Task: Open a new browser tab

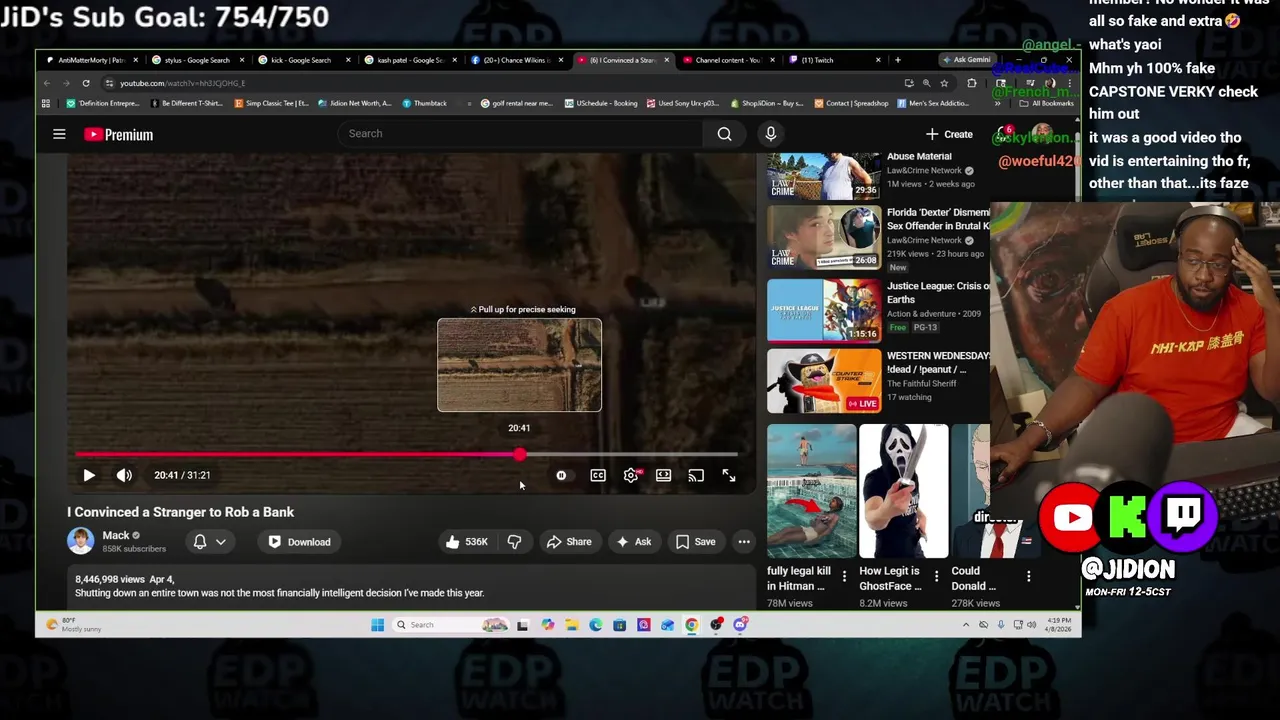Action: (x=897, y=60)
